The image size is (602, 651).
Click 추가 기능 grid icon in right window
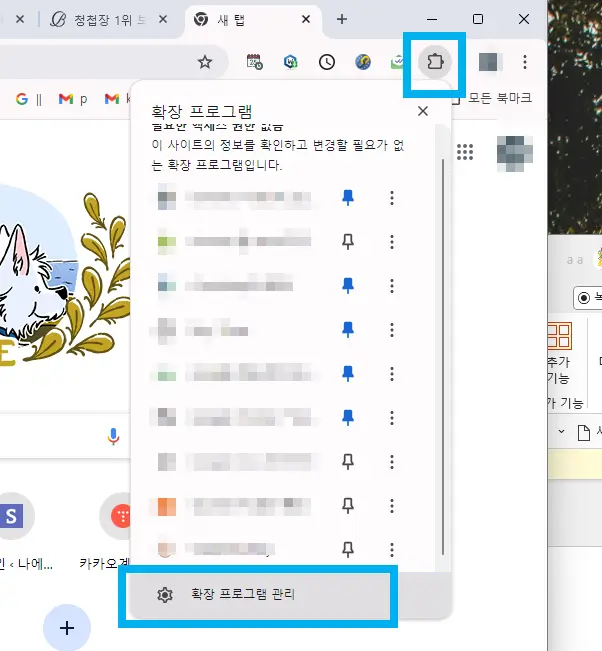tap(559, 336)
